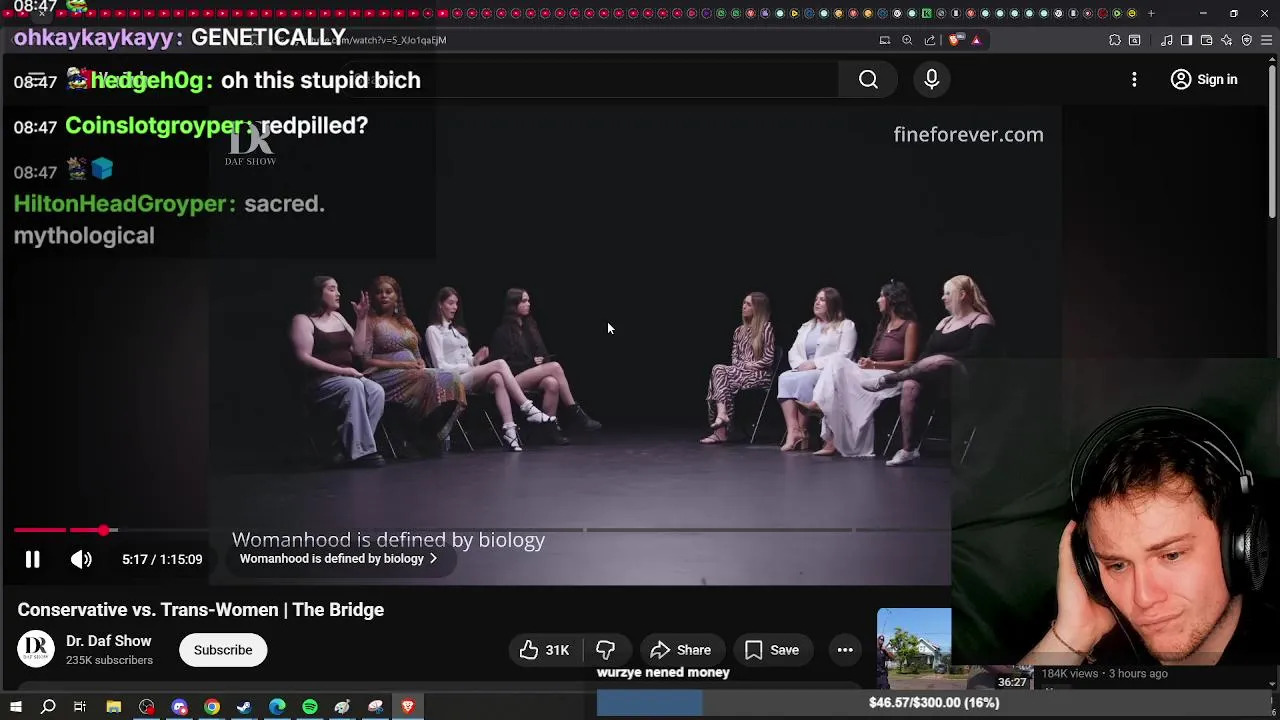Switch to Brave browser on taskbar
Image resolution: width=1280 pixels, height=720 pixels.
pos(408,707)
